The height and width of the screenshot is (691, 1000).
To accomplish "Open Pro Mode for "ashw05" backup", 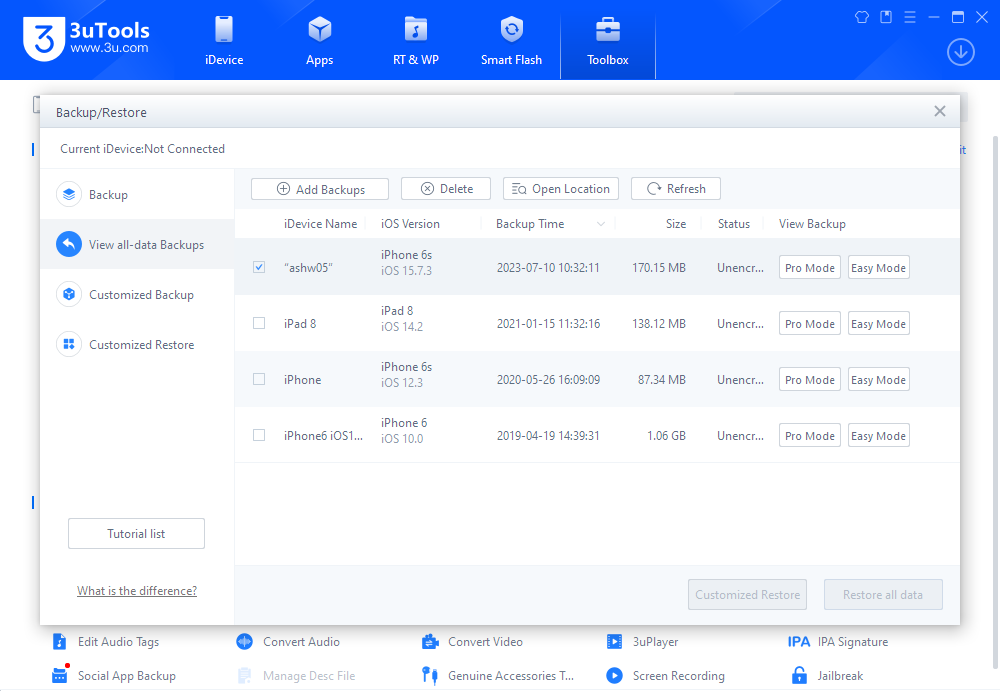I will pyautogui.click(x=809, y=268).
